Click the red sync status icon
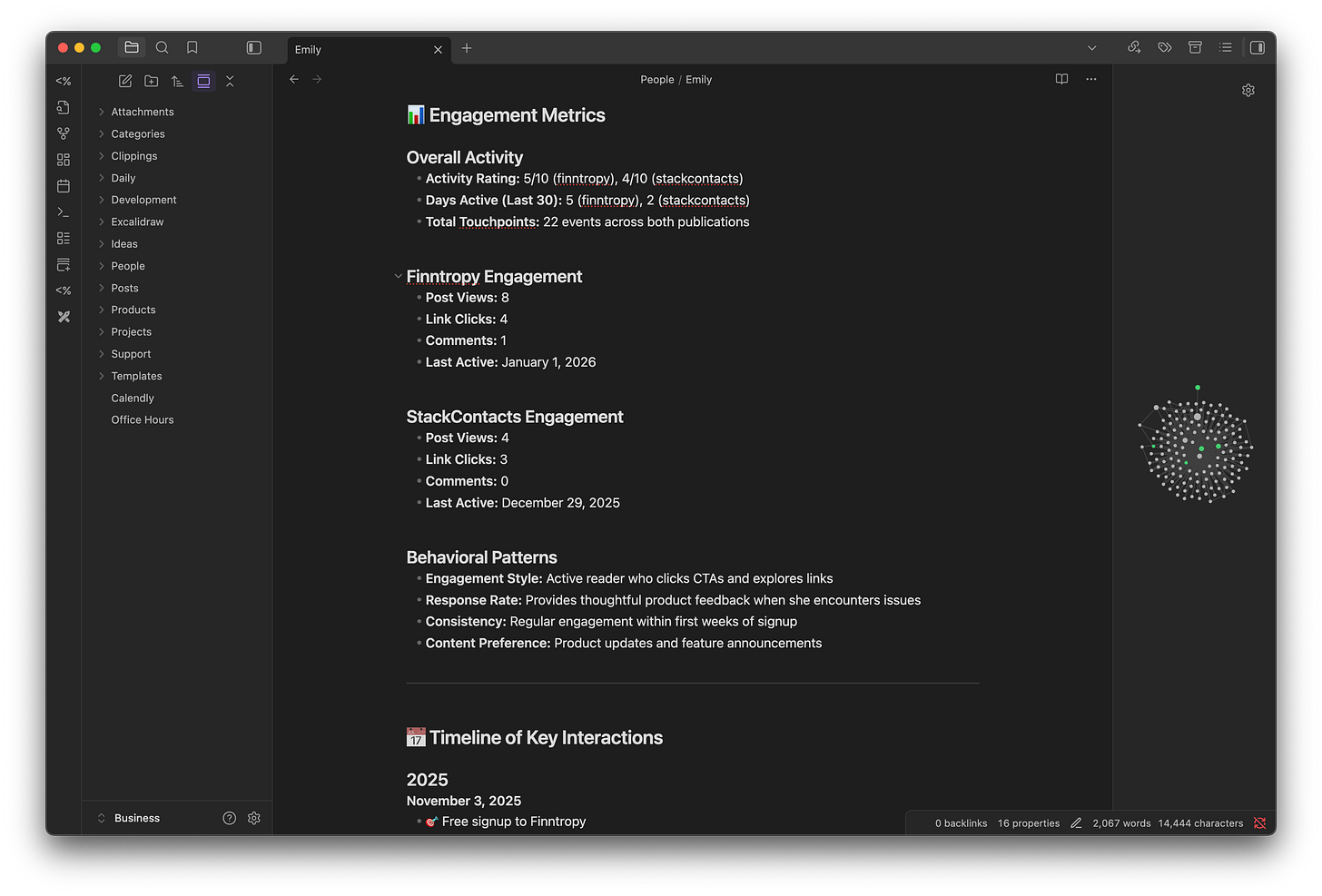This screenshot has height=896, width=1322. tap(1259, 823)
